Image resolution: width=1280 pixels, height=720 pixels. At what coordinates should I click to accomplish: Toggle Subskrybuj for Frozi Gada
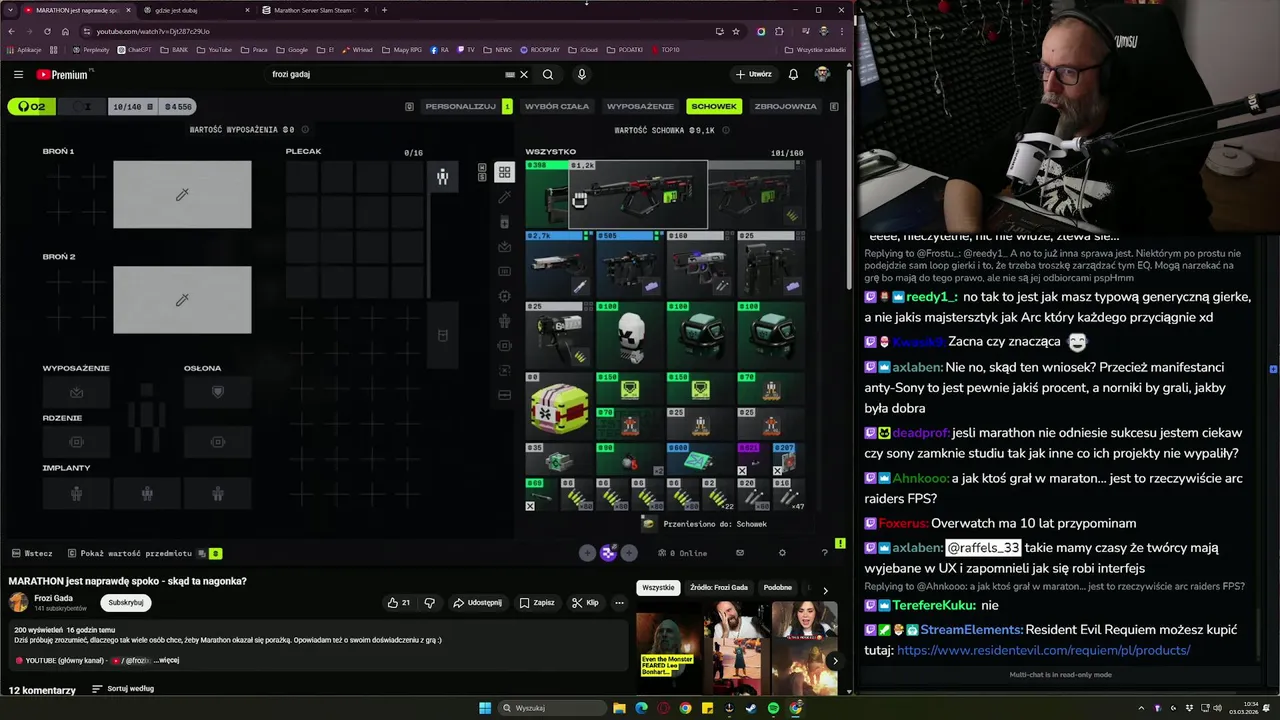pos(126,603)
